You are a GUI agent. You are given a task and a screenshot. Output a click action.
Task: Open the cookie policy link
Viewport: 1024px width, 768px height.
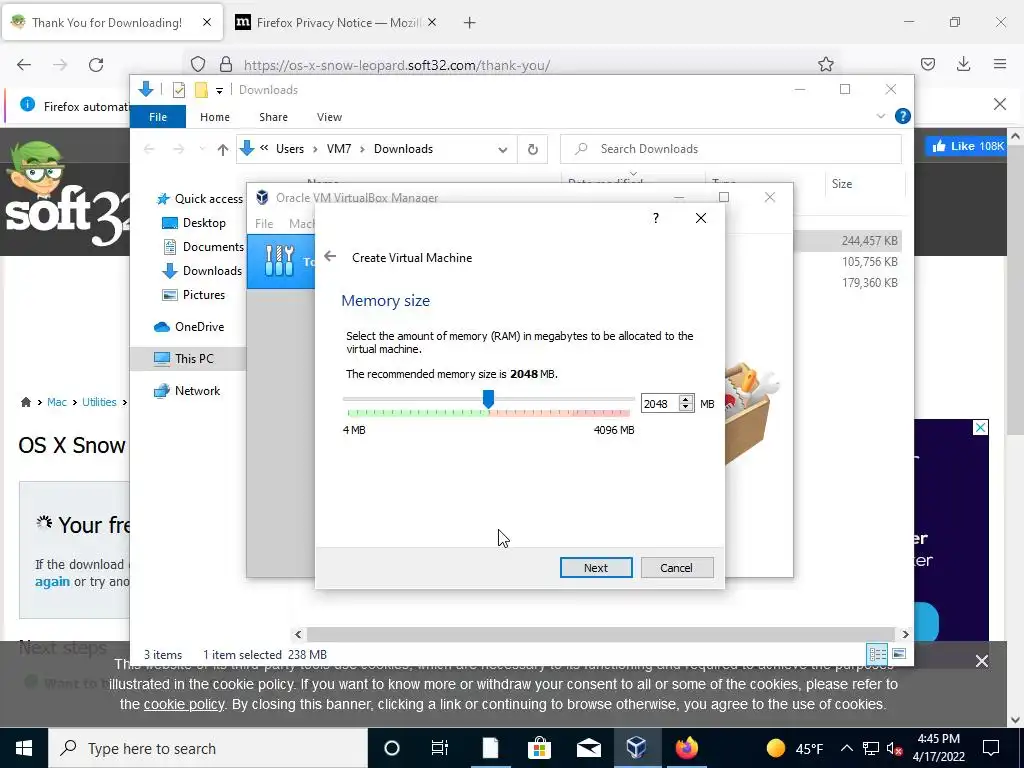pos(184,704)
